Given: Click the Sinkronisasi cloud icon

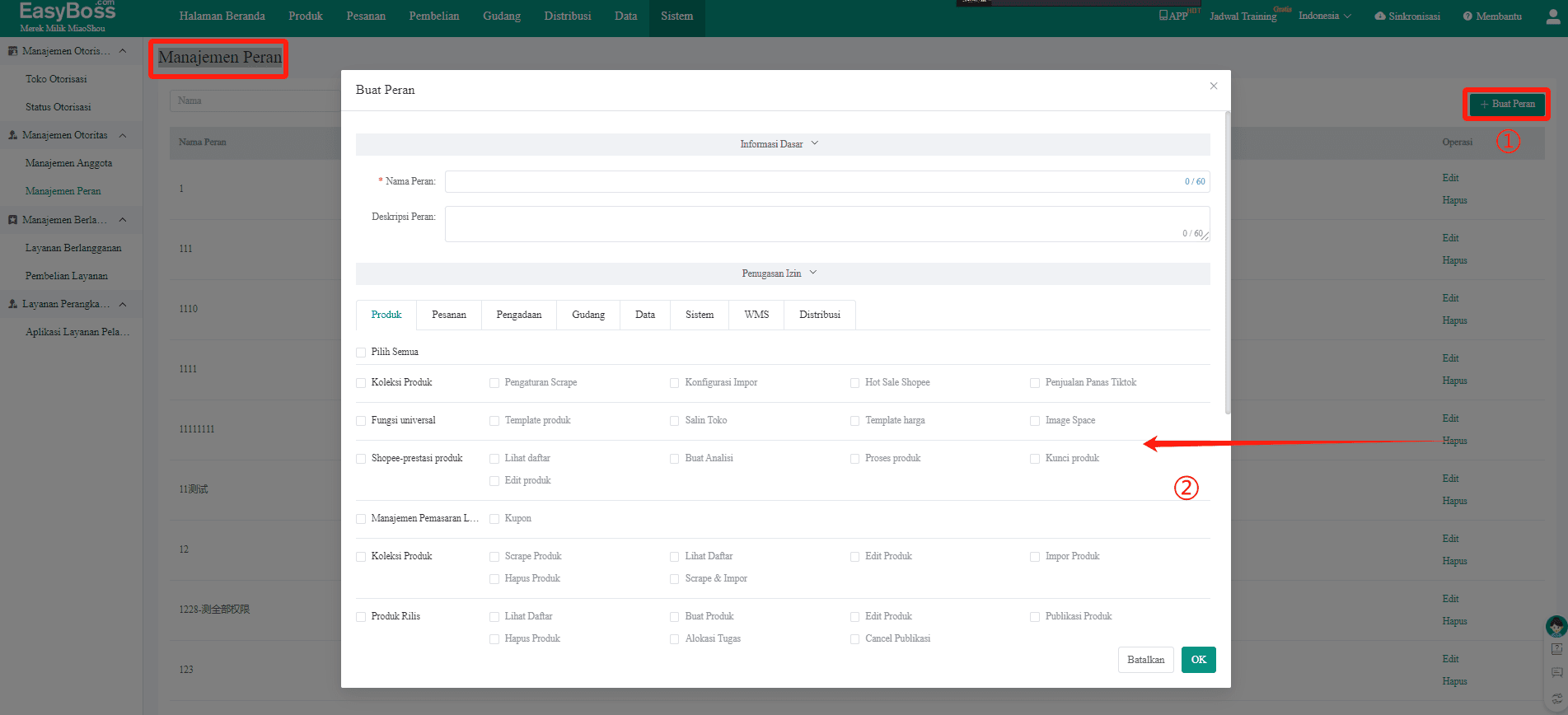Looking at the screenshot, I should (x=1379, y=16).
